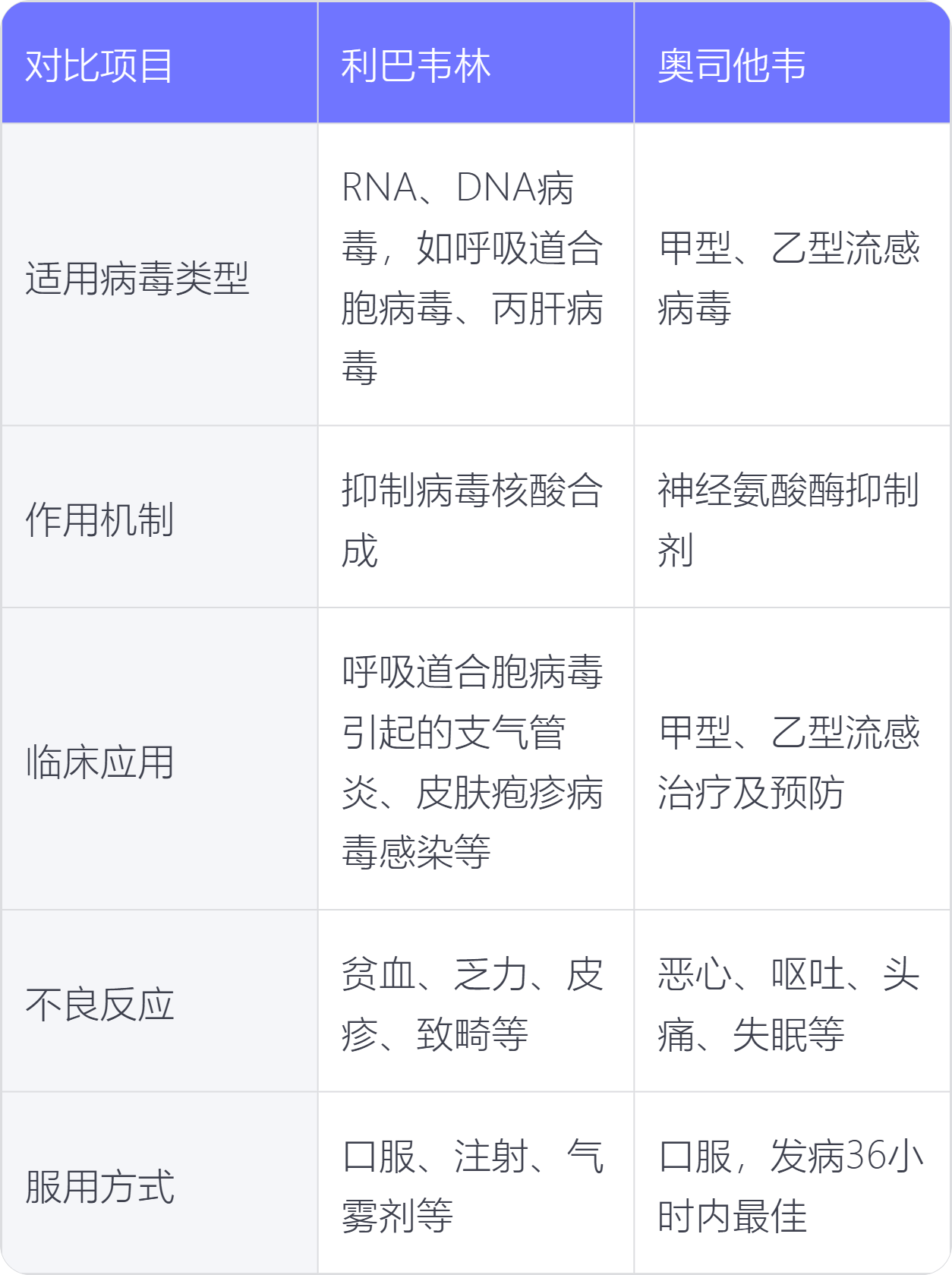Select the 甲型、乙型流感治疗及预防 cell
This screenshot has height=1275, width=952.
pyautogui.click(x=792, y=759)
